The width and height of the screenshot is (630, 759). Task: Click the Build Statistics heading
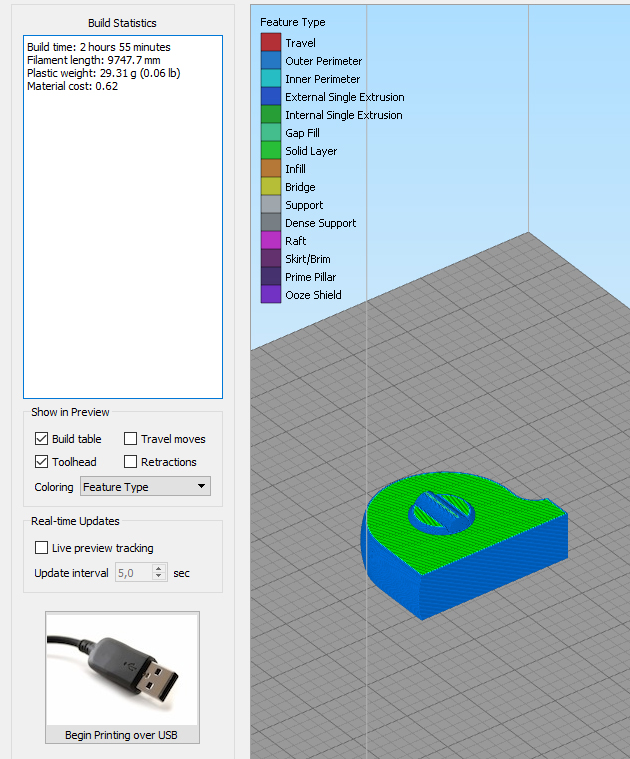[x=122, y=23]
